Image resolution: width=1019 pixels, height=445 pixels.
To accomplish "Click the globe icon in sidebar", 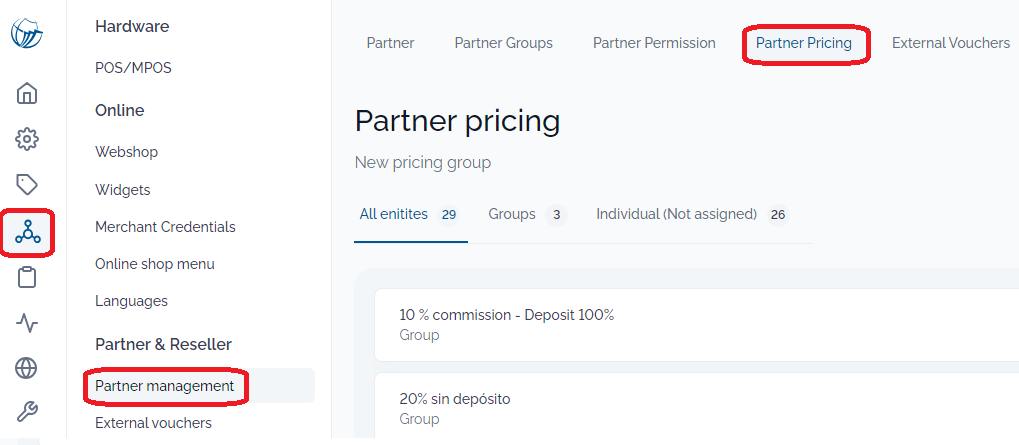I will point(27,368).
